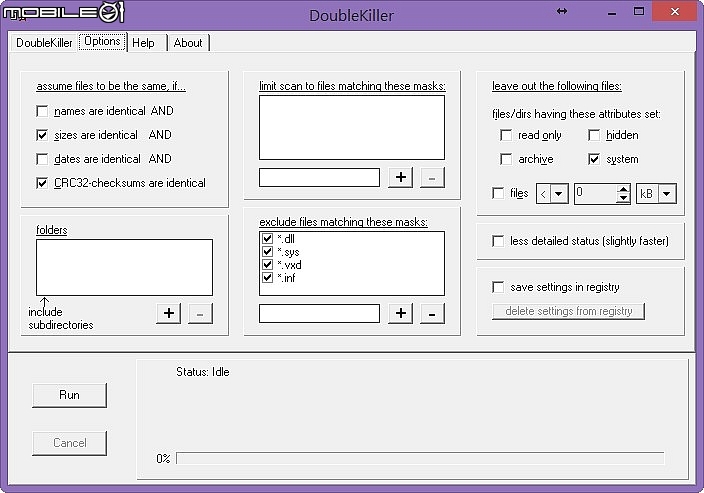This screenshot has height=493, width=704.
Task: Check the 'read only' attribute box
Action: click(506, 135)
